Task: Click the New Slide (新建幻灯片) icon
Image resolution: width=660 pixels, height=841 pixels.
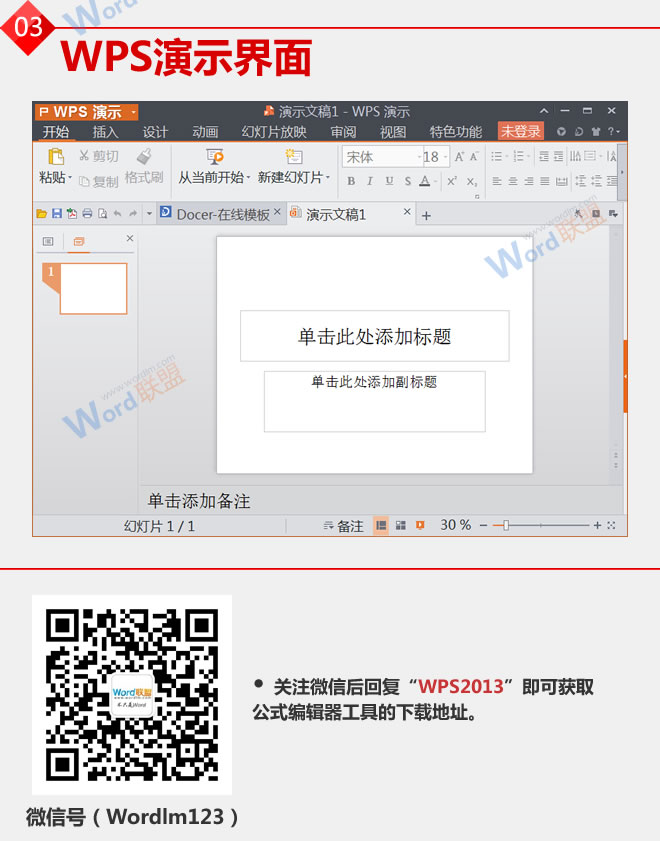Action: pos(293,157)
